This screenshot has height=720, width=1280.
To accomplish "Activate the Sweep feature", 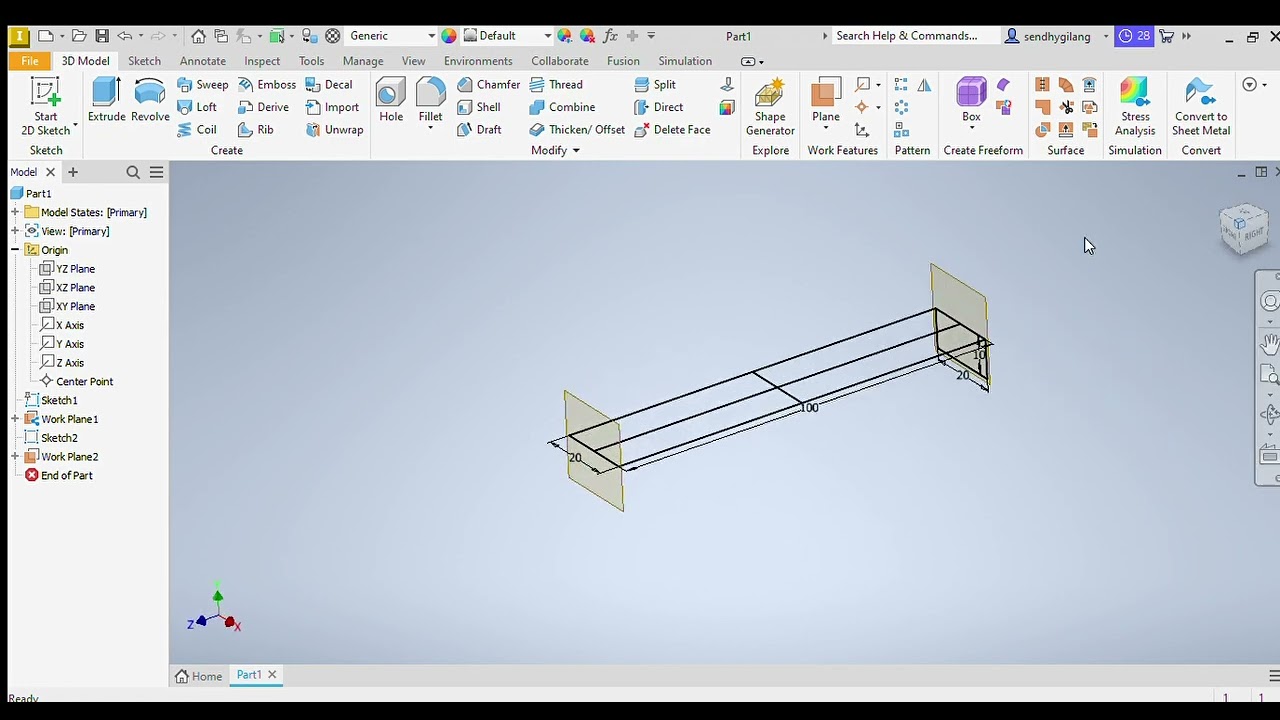I will coord(202,85).
